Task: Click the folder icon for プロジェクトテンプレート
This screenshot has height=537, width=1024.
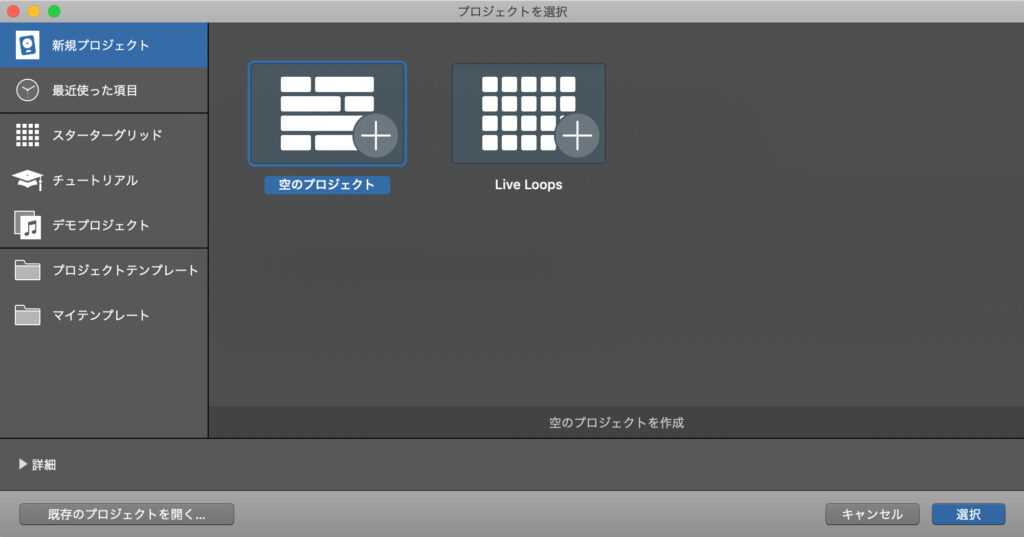Action: coord(27,270)
